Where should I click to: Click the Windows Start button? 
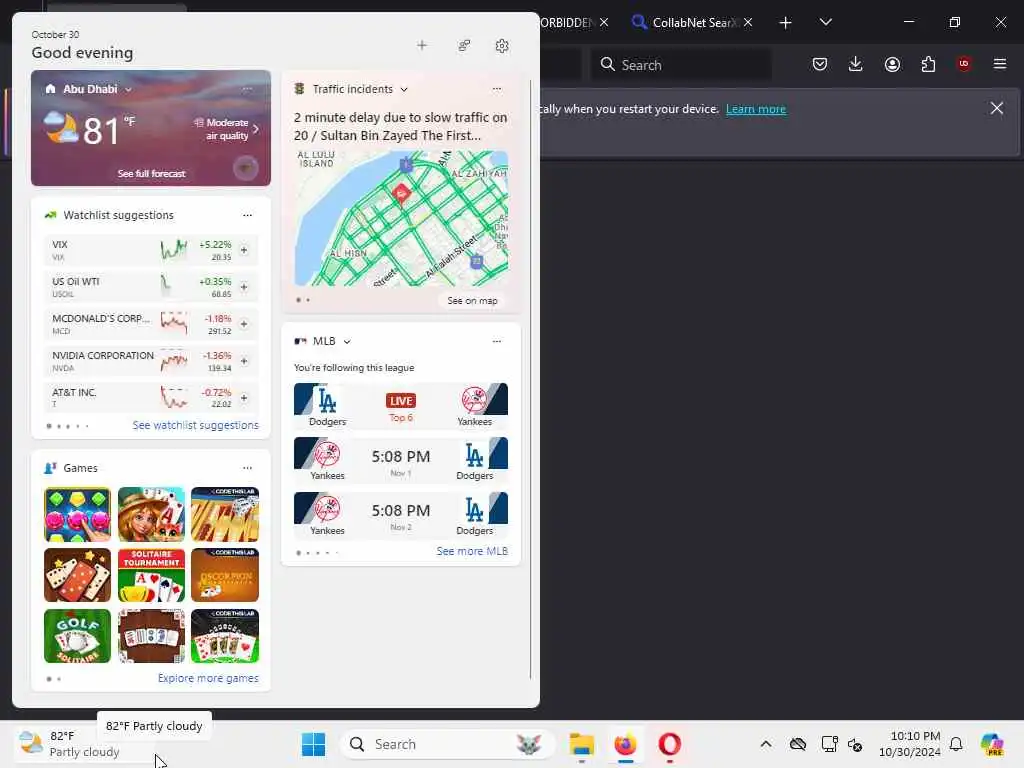313,744
